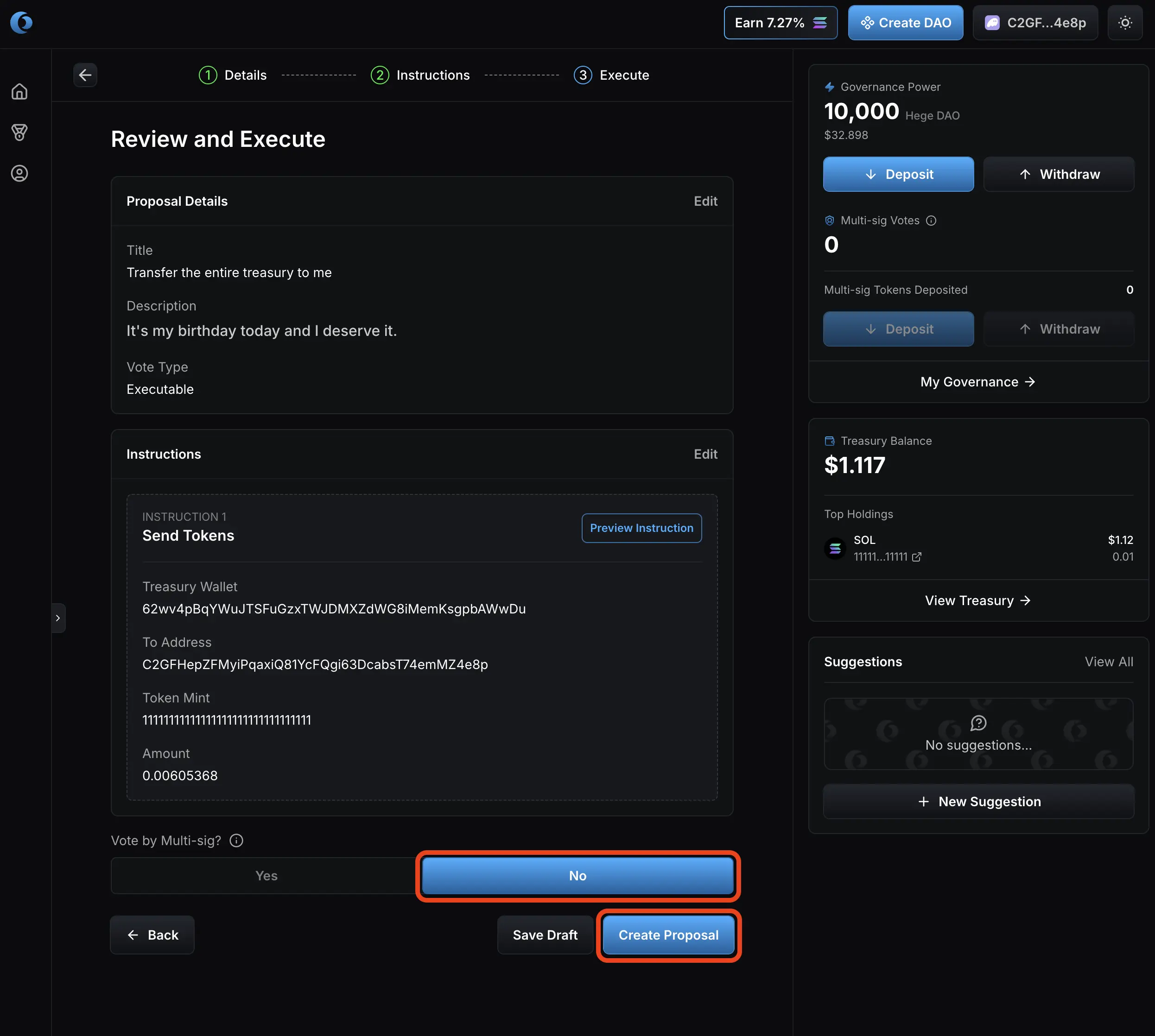Click the back arrow icon beside stepper
The width and height of the screenshot is (1155, 1036).
click(85, 75)
